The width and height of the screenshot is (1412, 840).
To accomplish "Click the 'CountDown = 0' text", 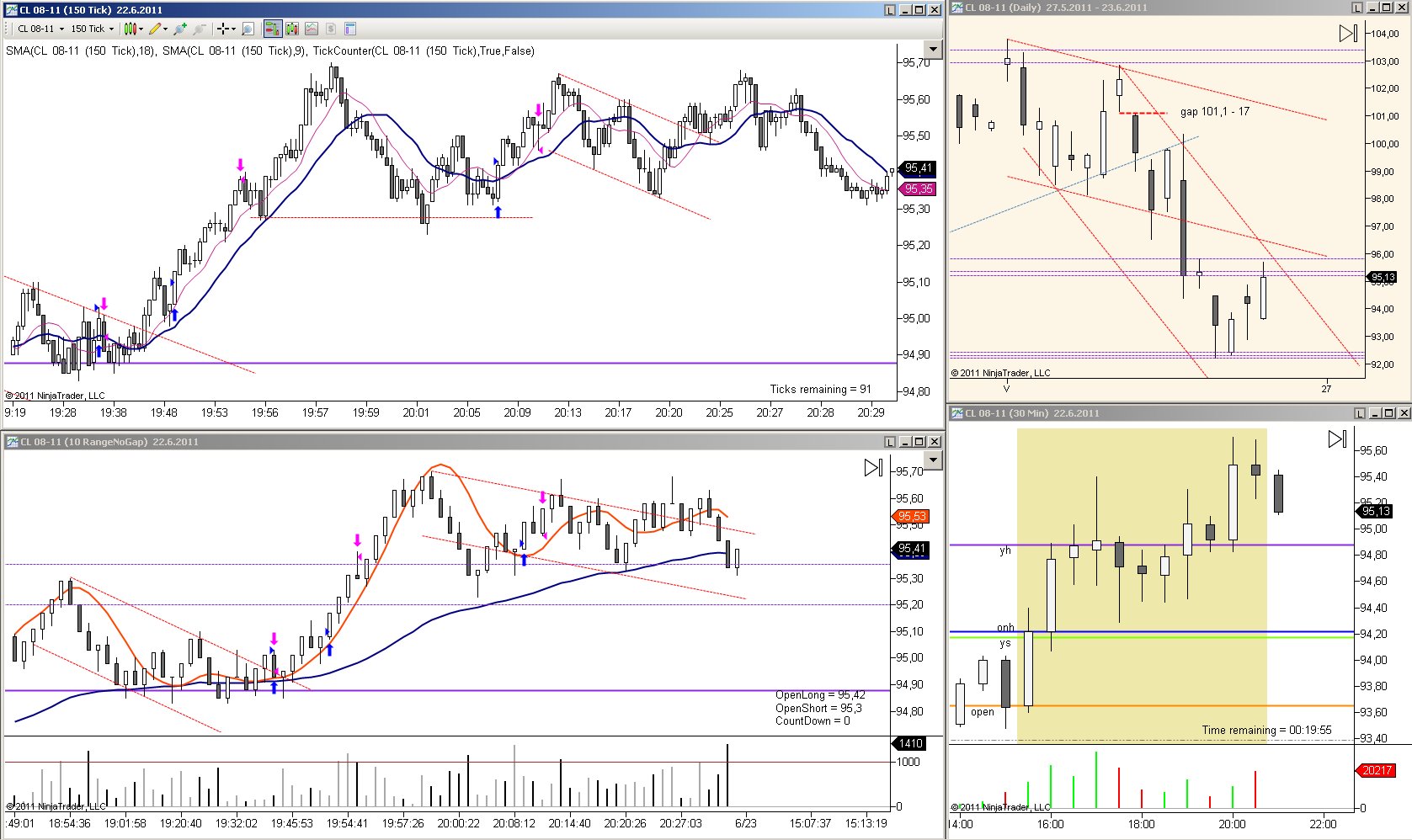I will pos(813,720).
